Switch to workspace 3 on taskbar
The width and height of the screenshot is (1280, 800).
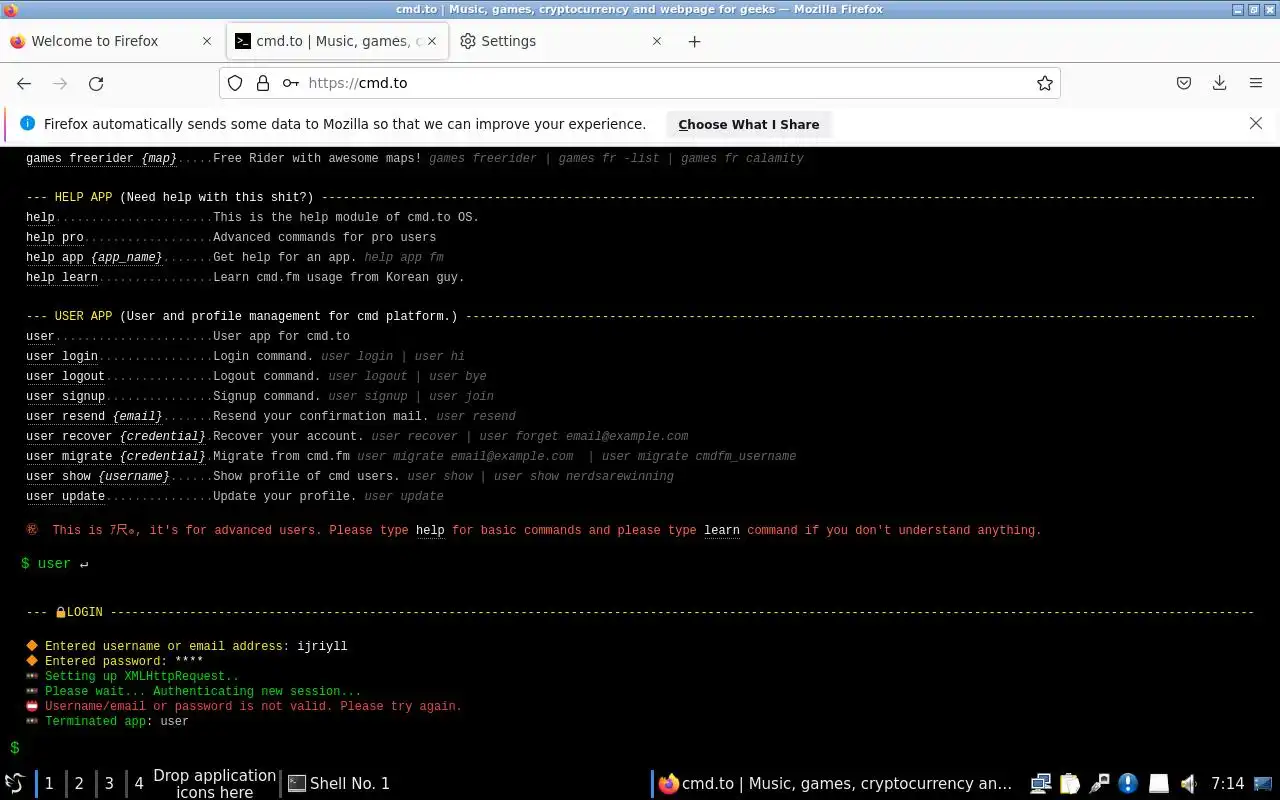tap(109, 783)
